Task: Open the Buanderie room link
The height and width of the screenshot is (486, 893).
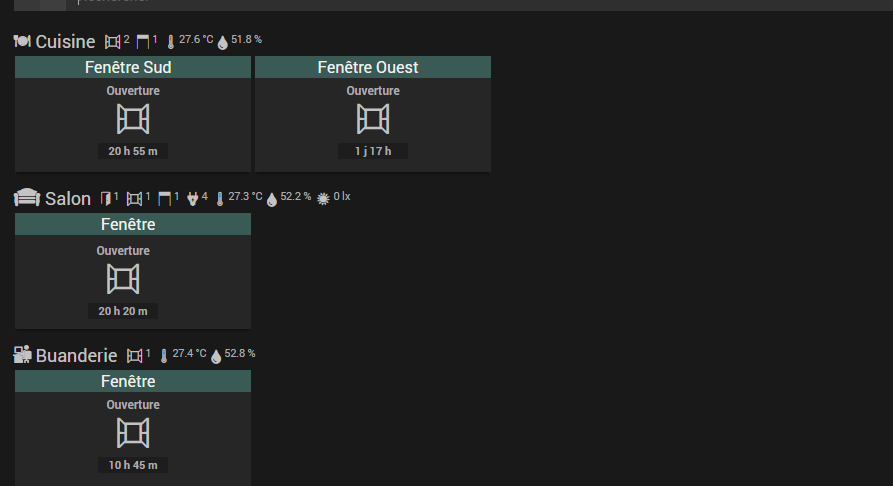Action: 76,356
